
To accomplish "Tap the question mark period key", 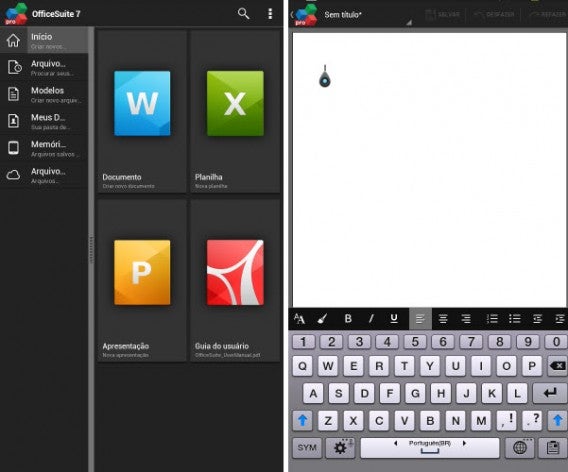I will (x=532, y=421).
